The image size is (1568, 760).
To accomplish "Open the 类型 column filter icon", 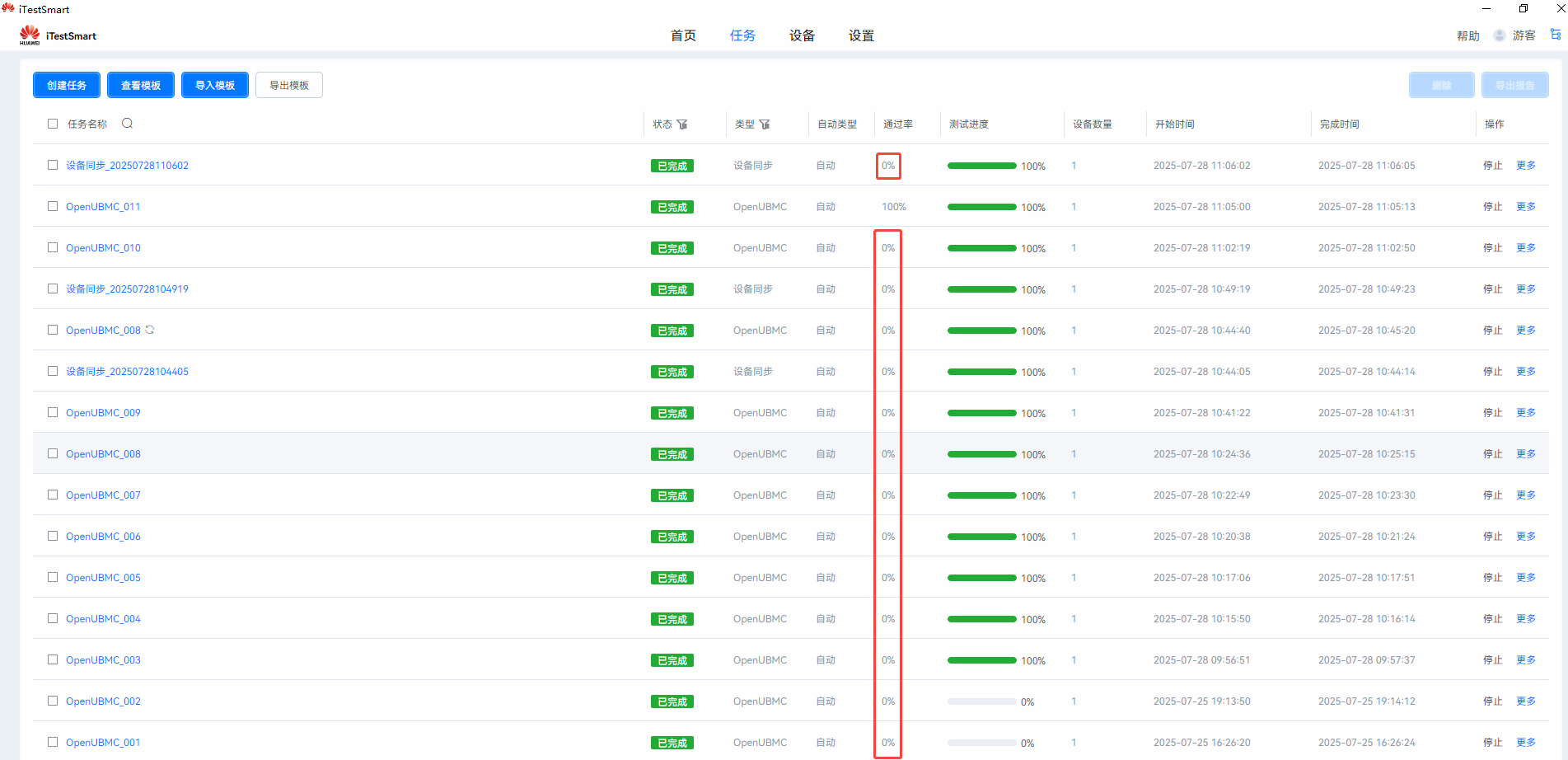I will coord(765,124).
